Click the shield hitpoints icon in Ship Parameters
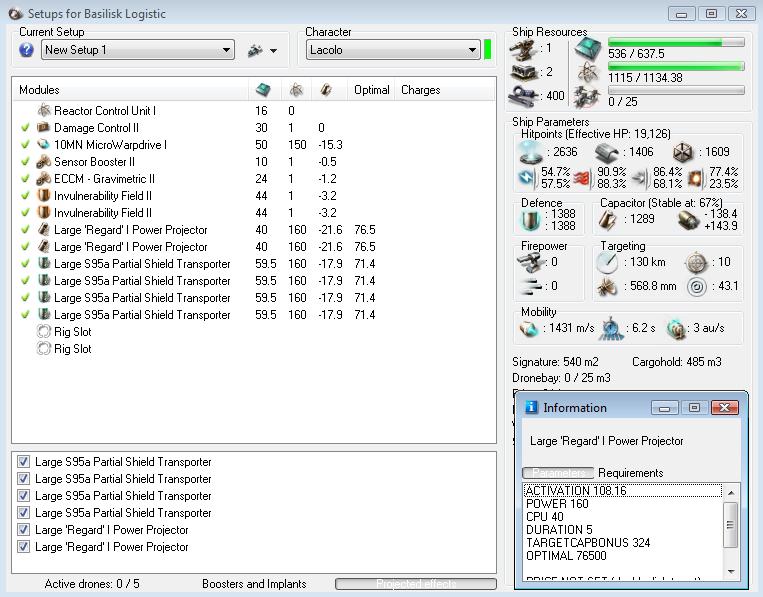763x597 pixels. point(530,152)
